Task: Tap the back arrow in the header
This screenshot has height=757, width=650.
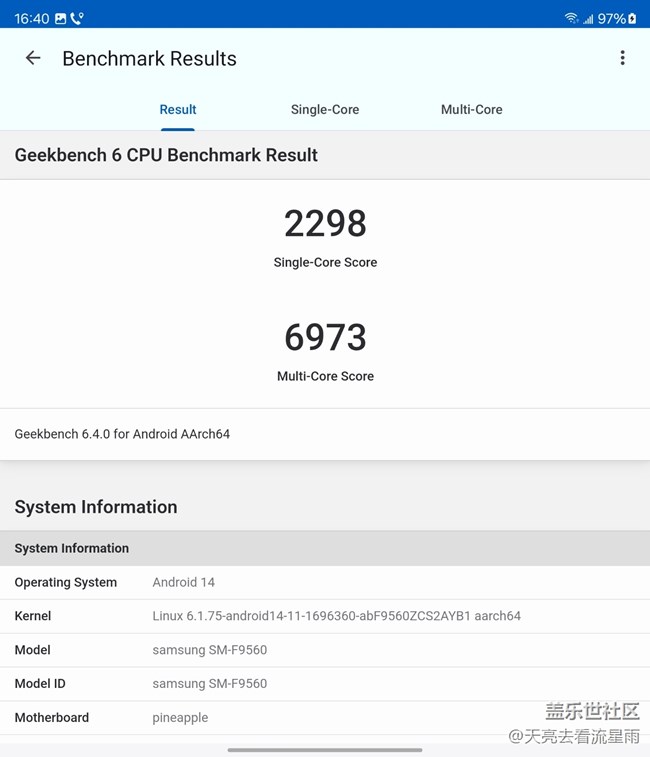Action: [33, 58]
